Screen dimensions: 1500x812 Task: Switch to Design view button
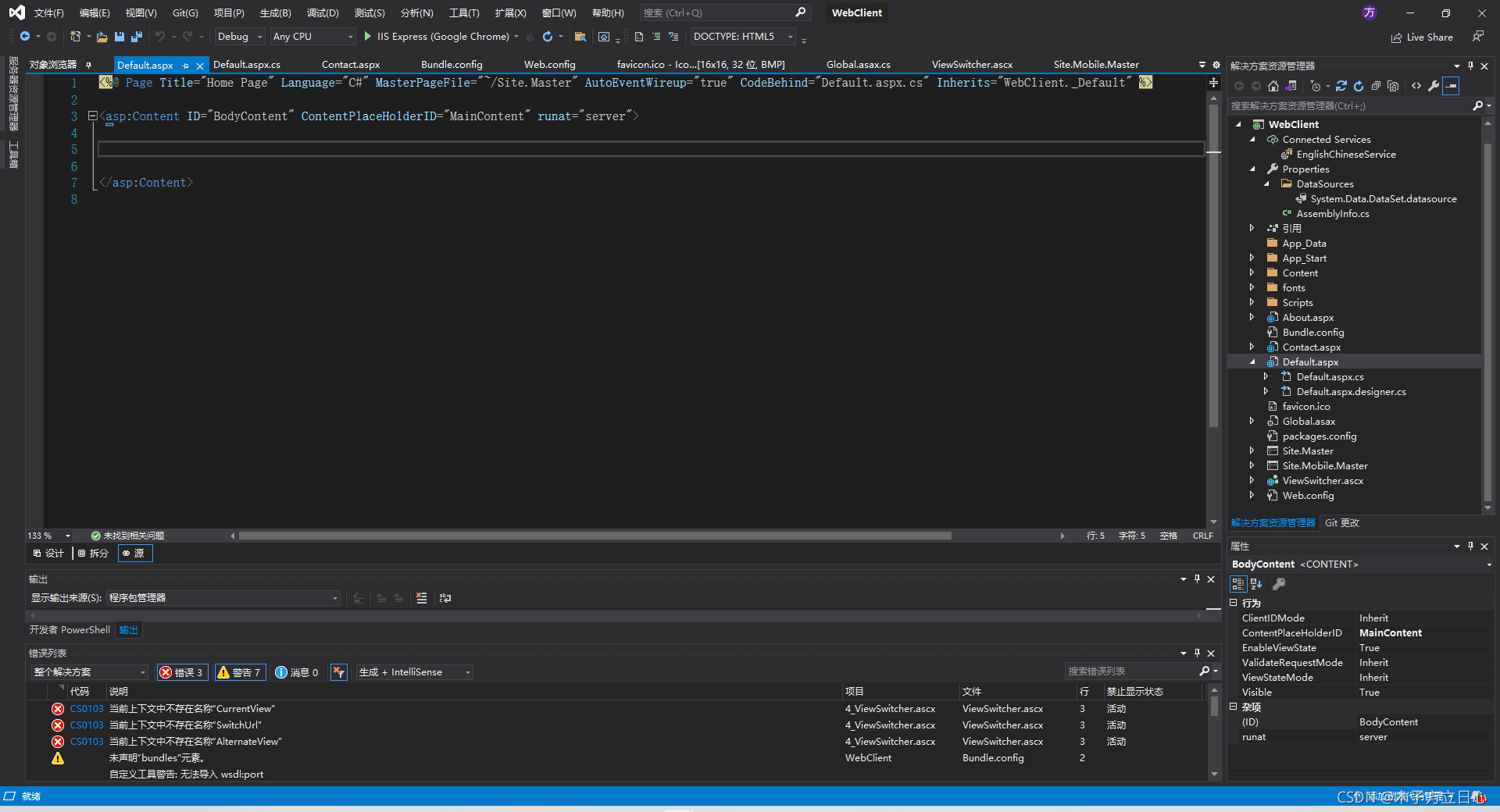tap(48, 554)
